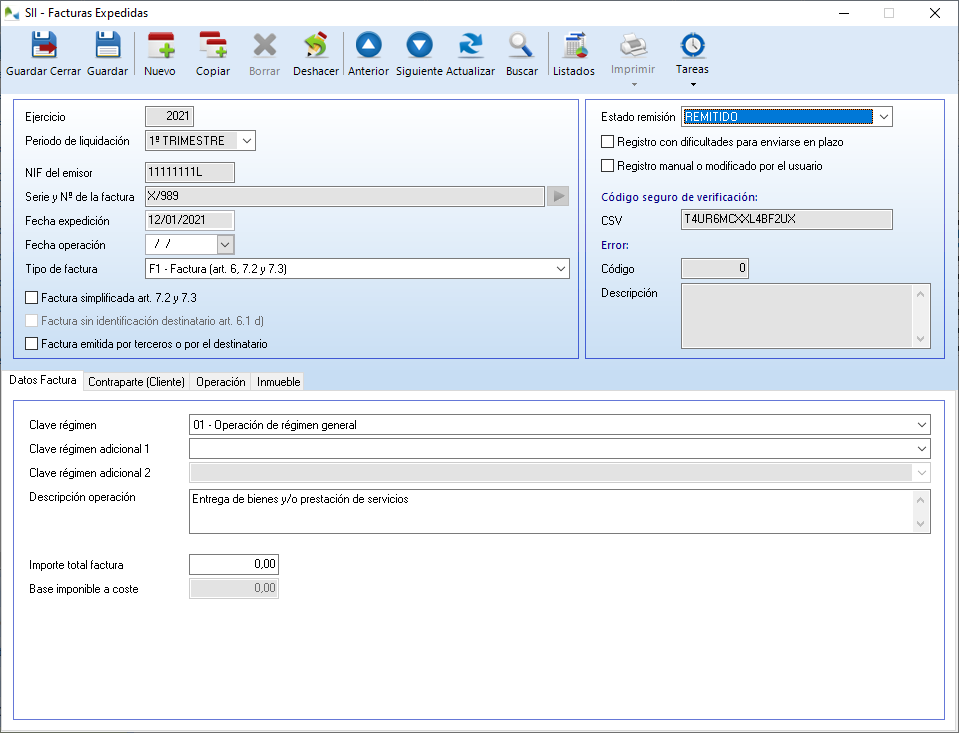The image size is (959, 733).
Task: Check Registro con dificultades para enviarse en plazo
Action: [607, 142]
